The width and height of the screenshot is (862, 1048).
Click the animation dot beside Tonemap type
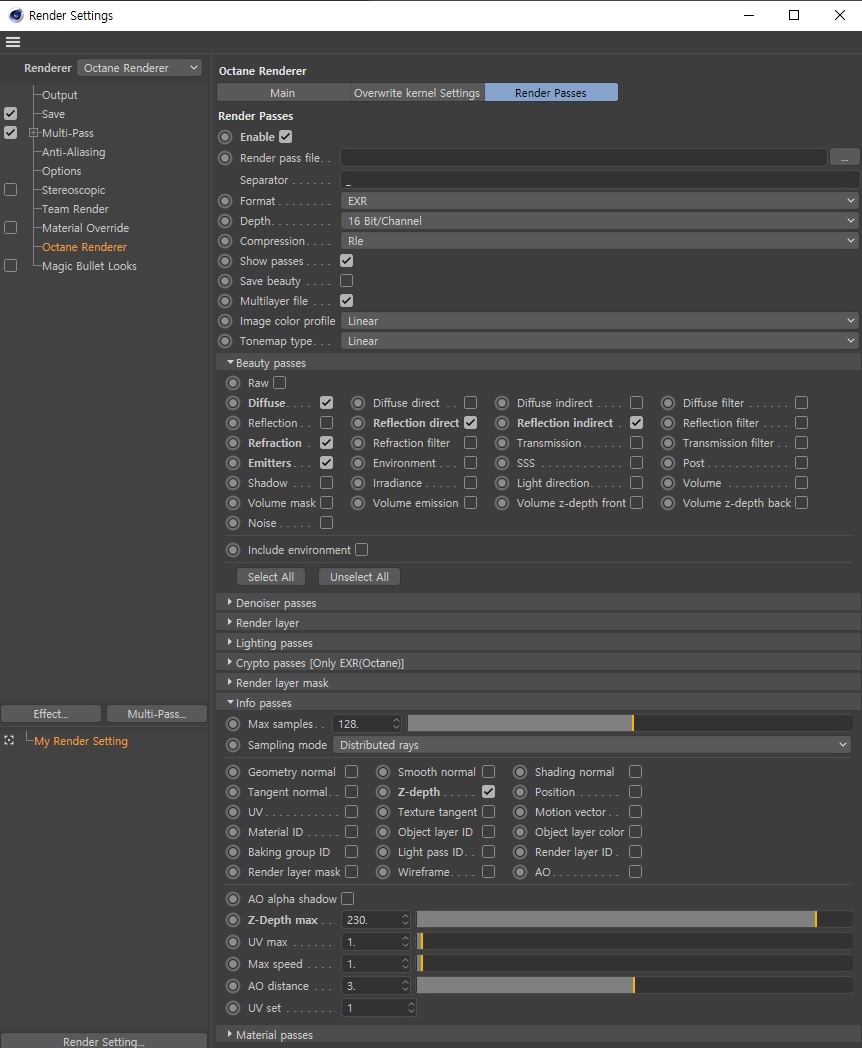226,342
